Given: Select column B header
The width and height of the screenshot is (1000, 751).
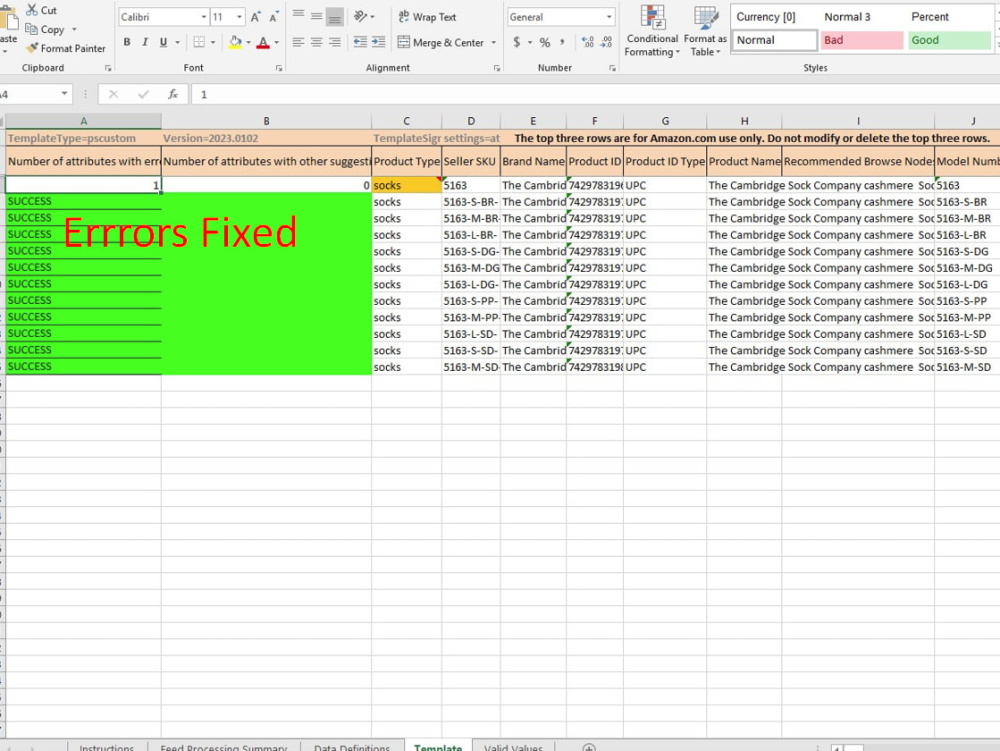Looking at the screenshot, I should point(266,121).
